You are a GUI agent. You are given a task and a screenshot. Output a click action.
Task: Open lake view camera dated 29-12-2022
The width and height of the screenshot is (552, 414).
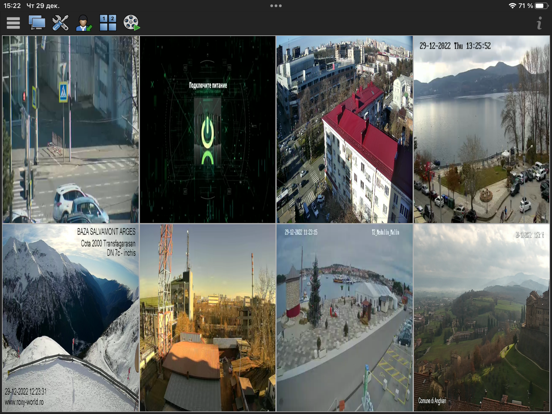click(x=481, y=129)
